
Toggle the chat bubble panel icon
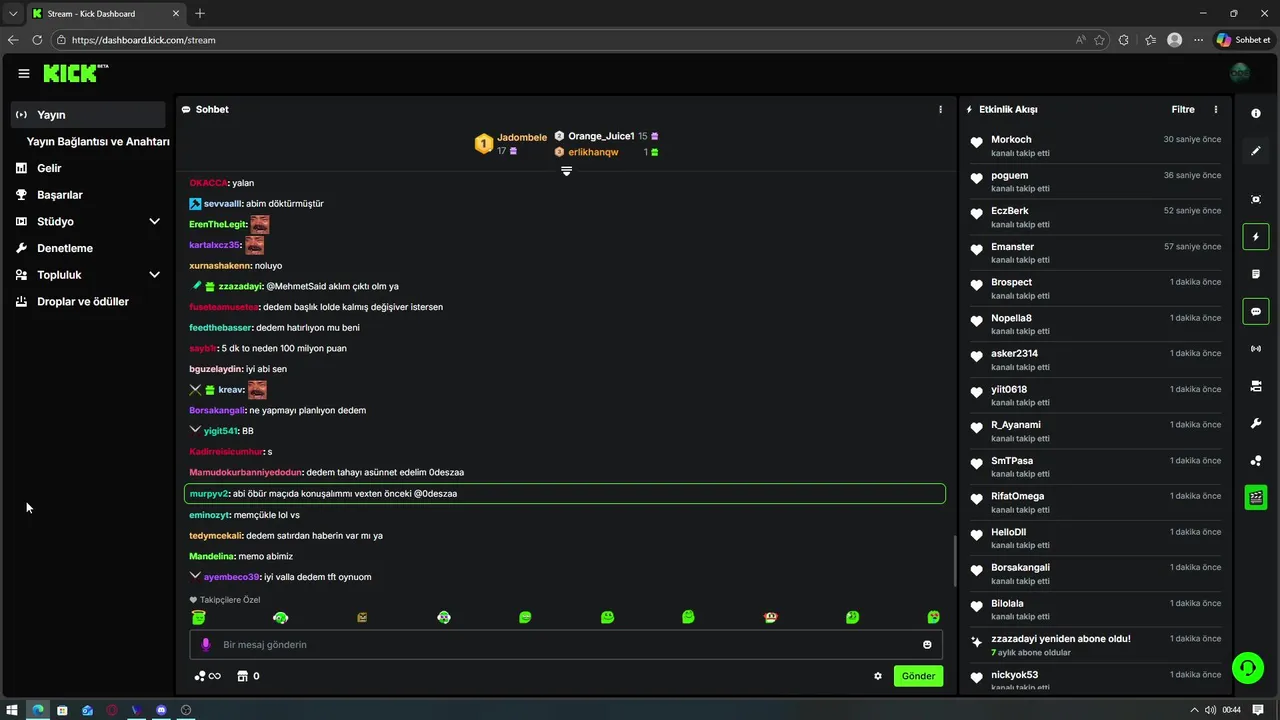[x=1256, y=311]
